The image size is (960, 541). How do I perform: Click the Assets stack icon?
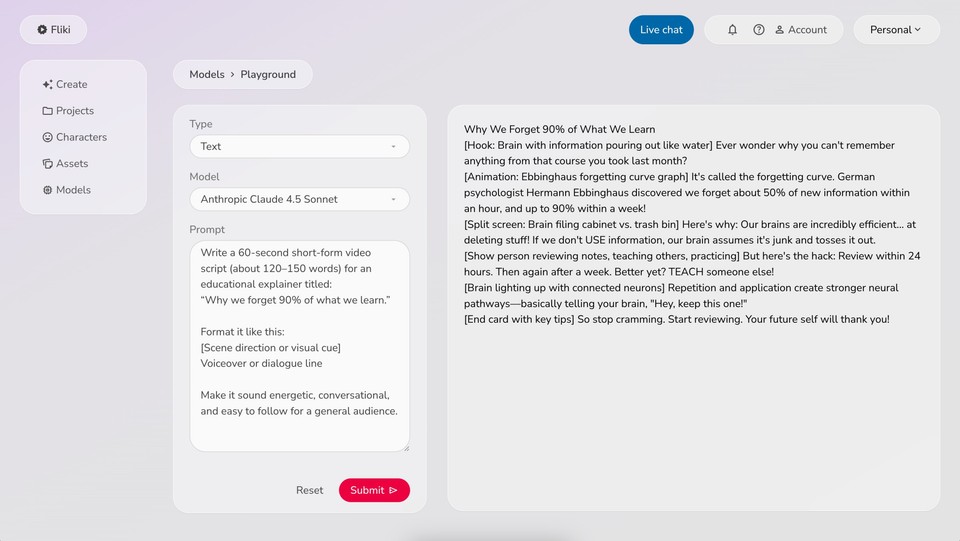click(x=47, y=164)
